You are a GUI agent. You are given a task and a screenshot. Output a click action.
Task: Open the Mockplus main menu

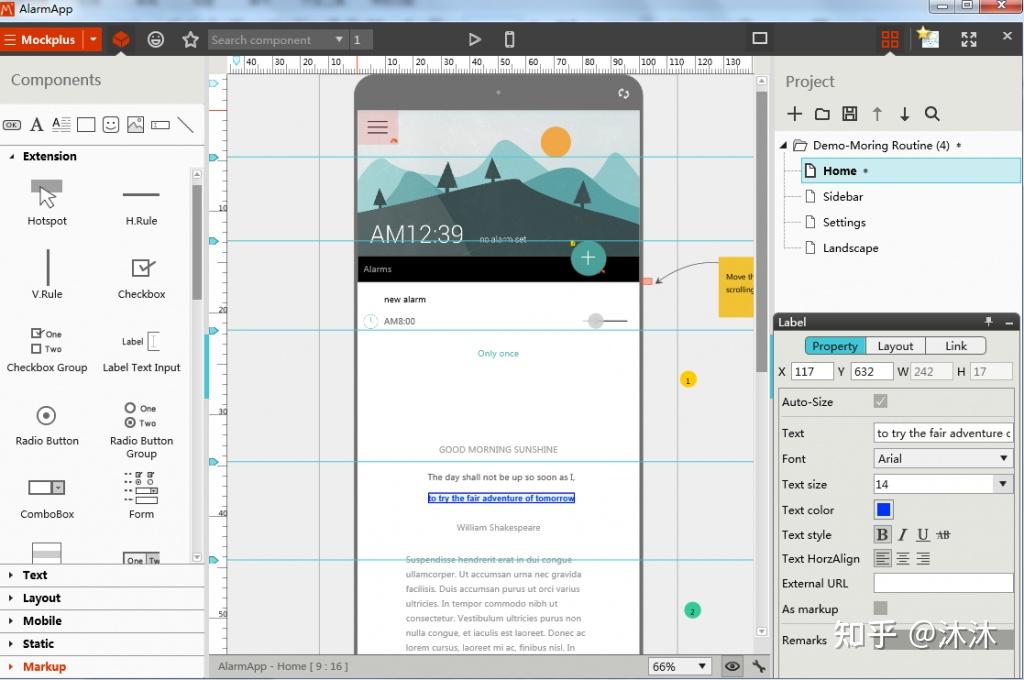coord(41,40)
